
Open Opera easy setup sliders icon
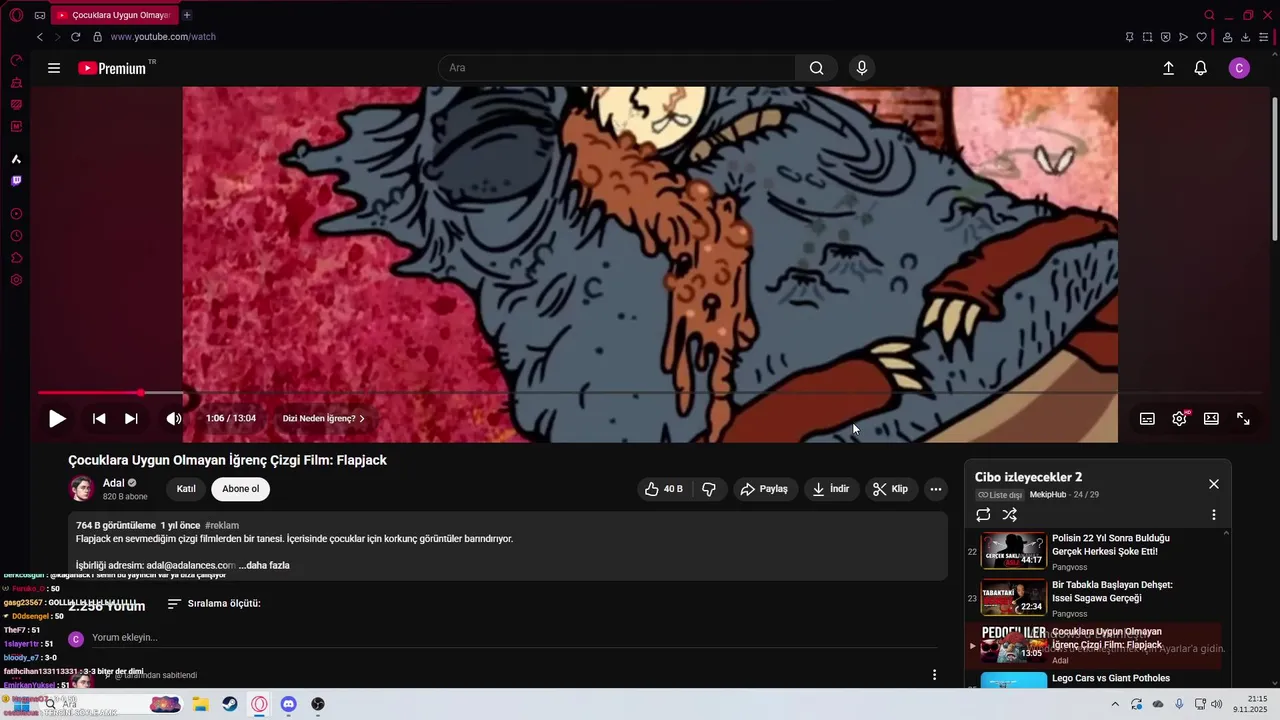pos(1263,37)
